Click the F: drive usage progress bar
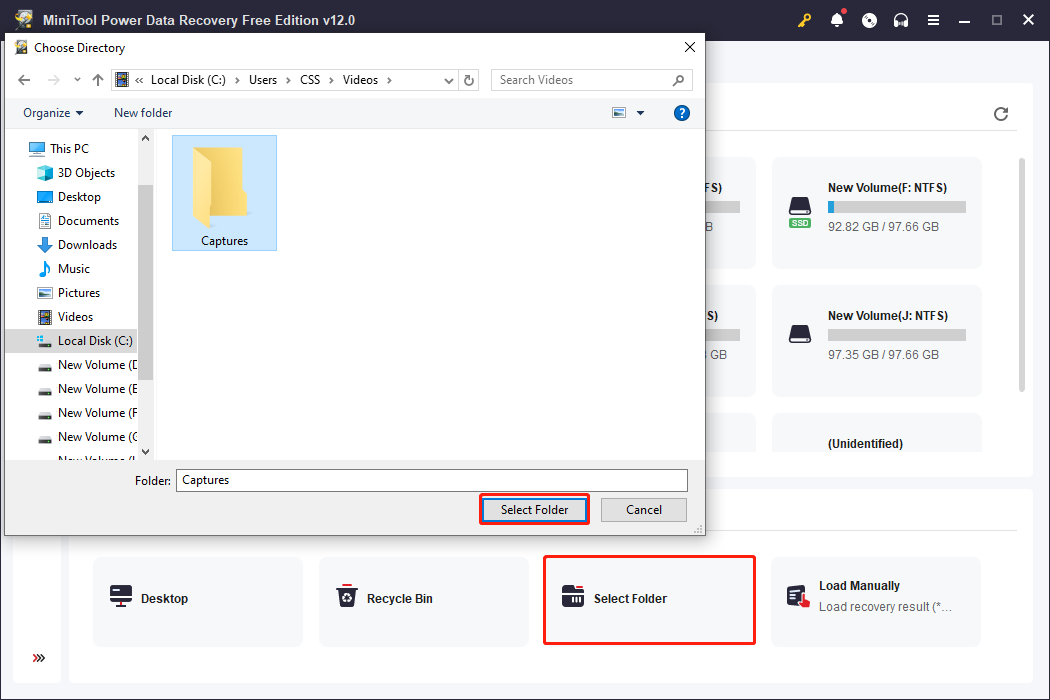This screenshot has width=1050, height=700. 897,207
